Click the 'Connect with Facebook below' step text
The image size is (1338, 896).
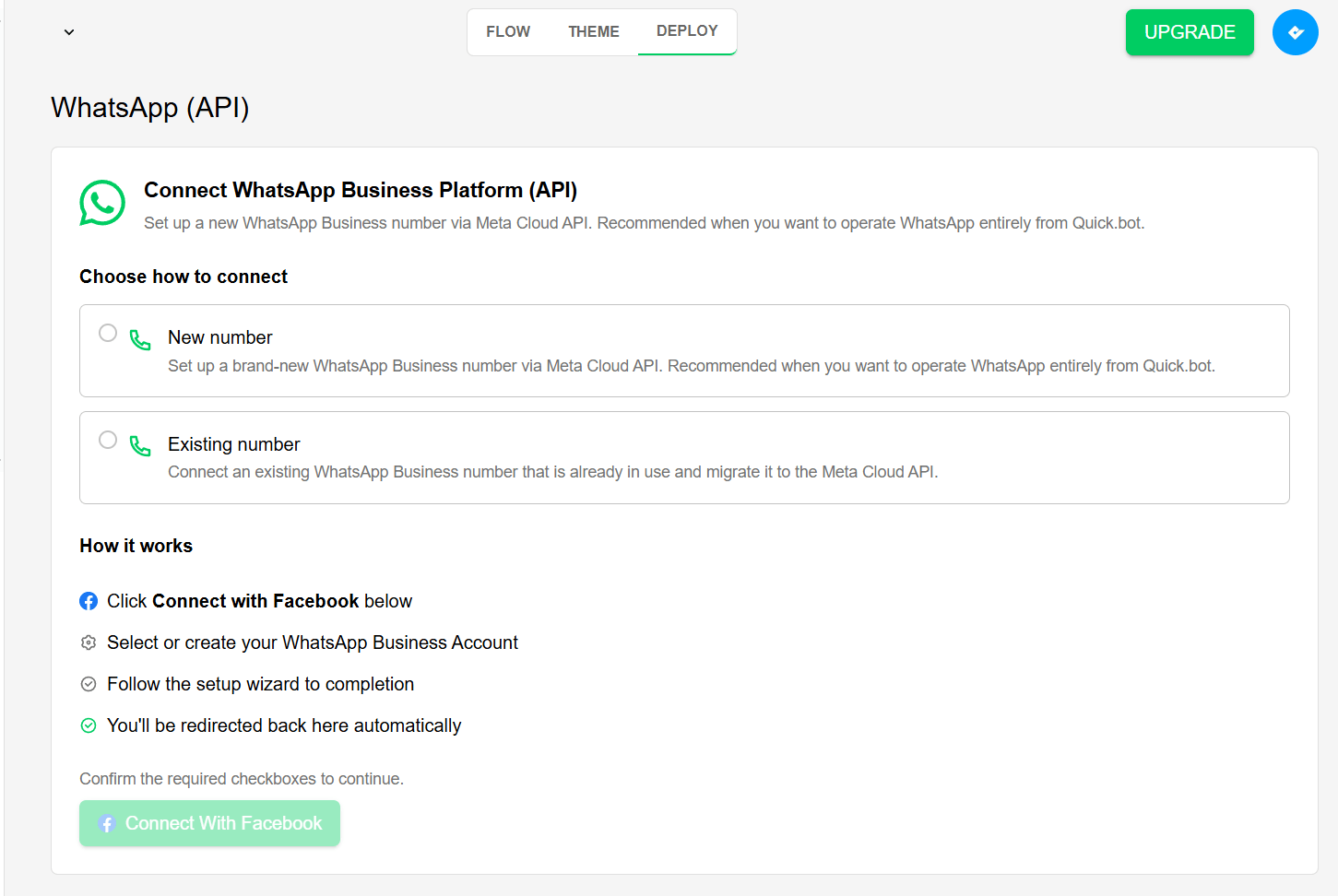click(260, 601)
